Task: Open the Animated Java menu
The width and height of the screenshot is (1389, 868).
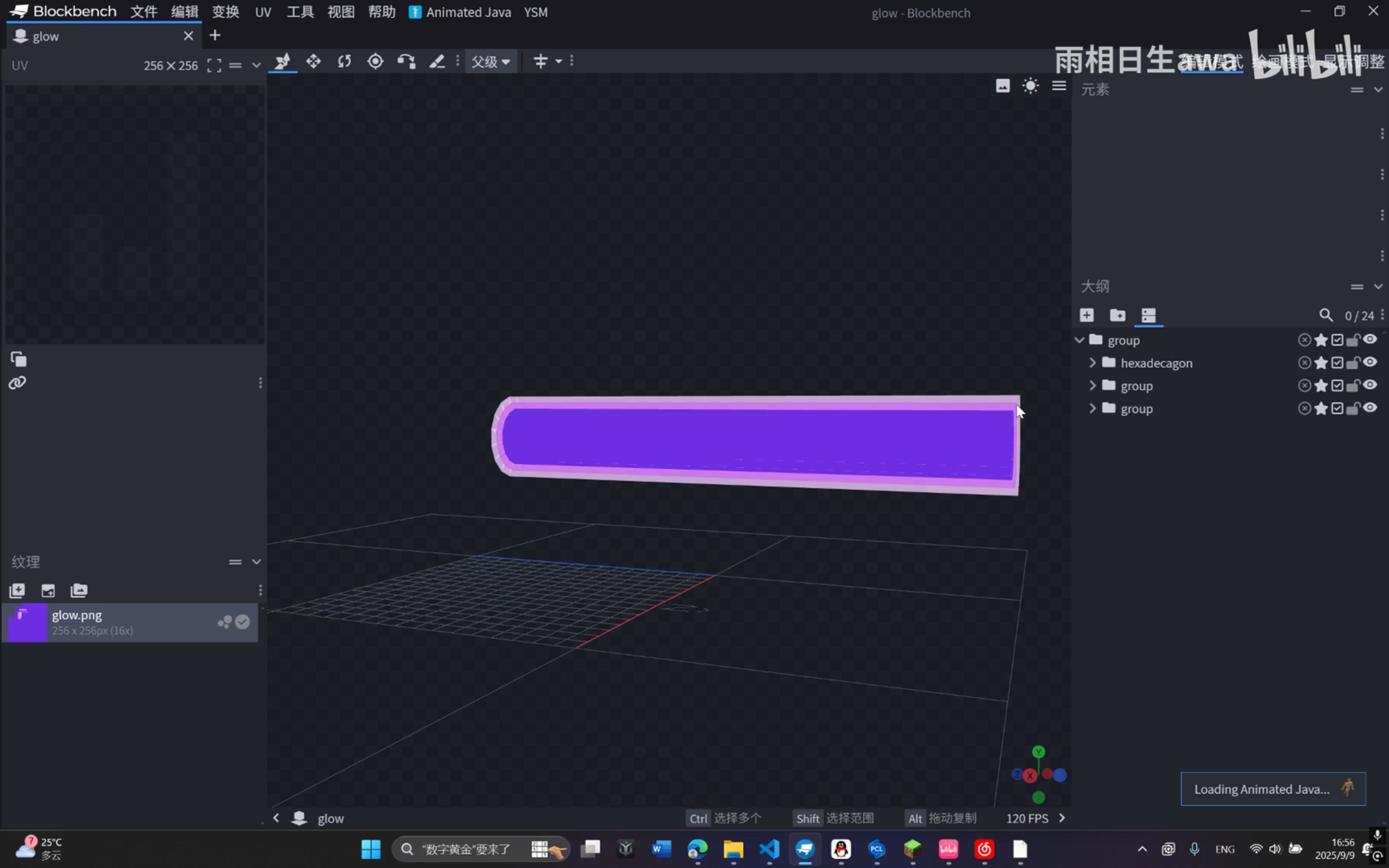Action: [460, 12]
